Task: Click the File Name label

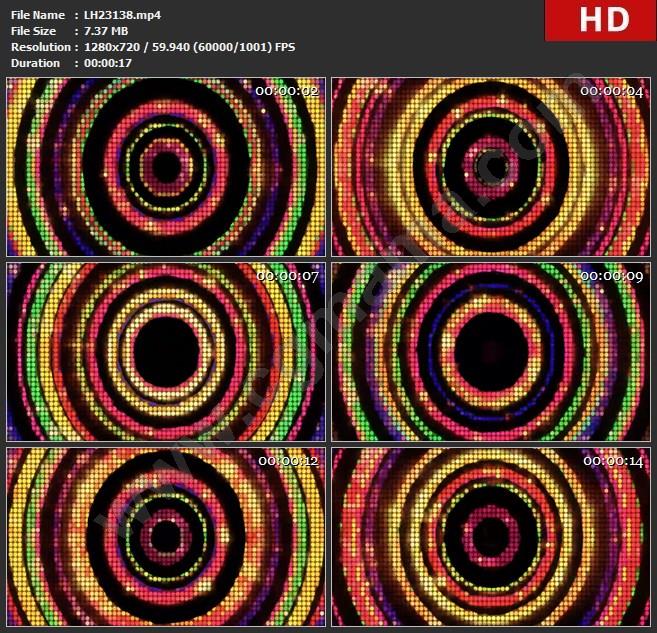Action: click(37, 15)
